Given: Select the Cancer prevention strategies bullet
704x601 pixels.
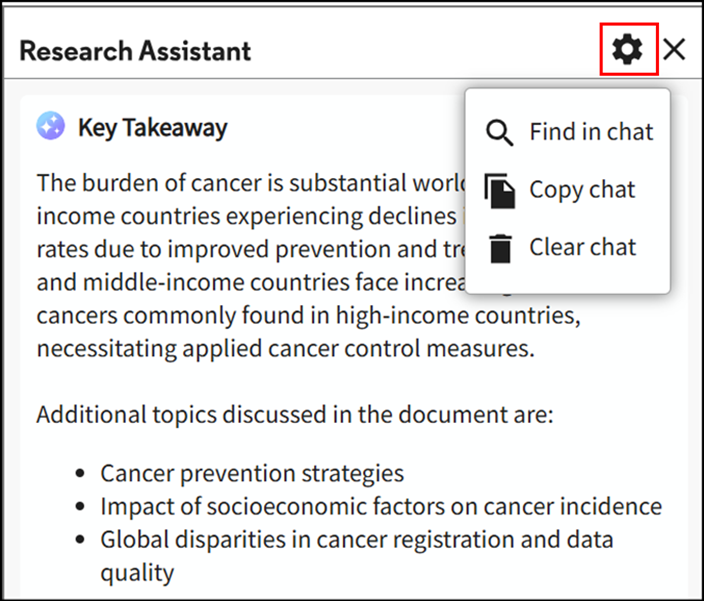Looking at the screenshot, I should [252, 473].
